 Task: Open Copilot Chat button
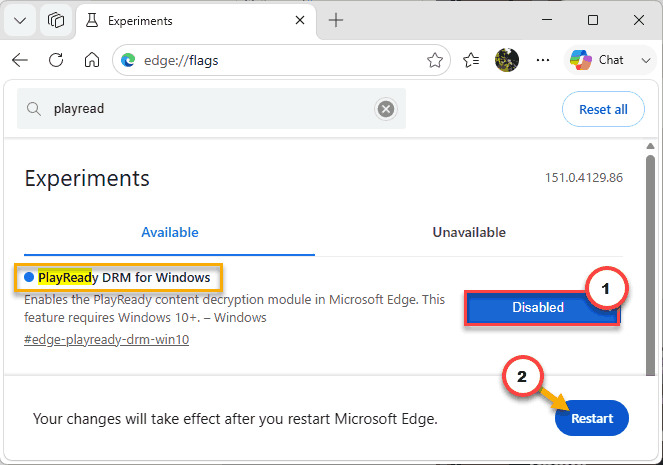tap(597, 60)
